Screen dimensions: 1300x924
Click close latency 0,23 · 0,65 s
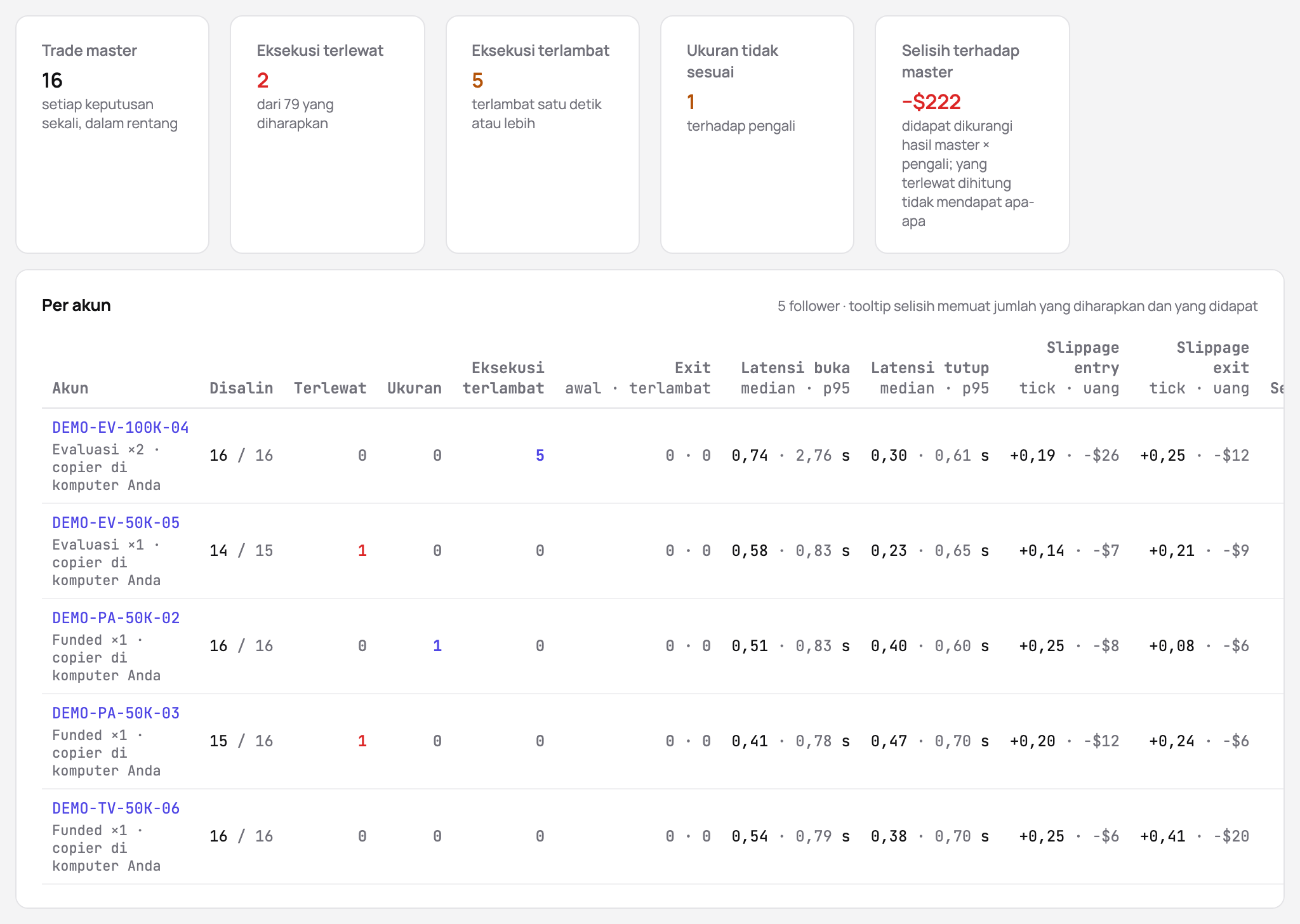pos(930,551)
